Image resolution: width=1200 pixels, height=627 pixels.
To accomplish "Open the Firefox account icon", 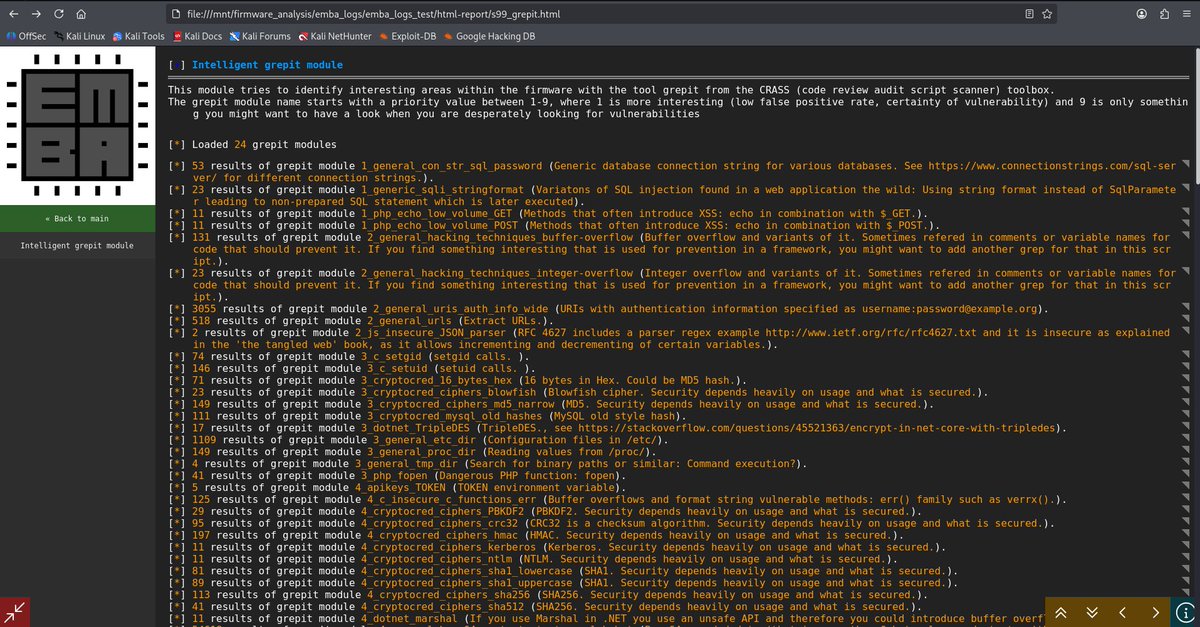I will 1142,15.
